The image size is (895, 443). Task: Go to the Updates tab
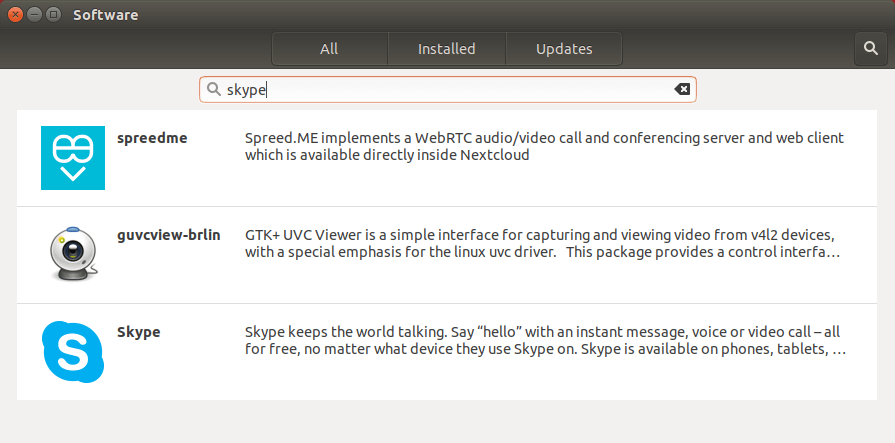click(x=564, y=49)
